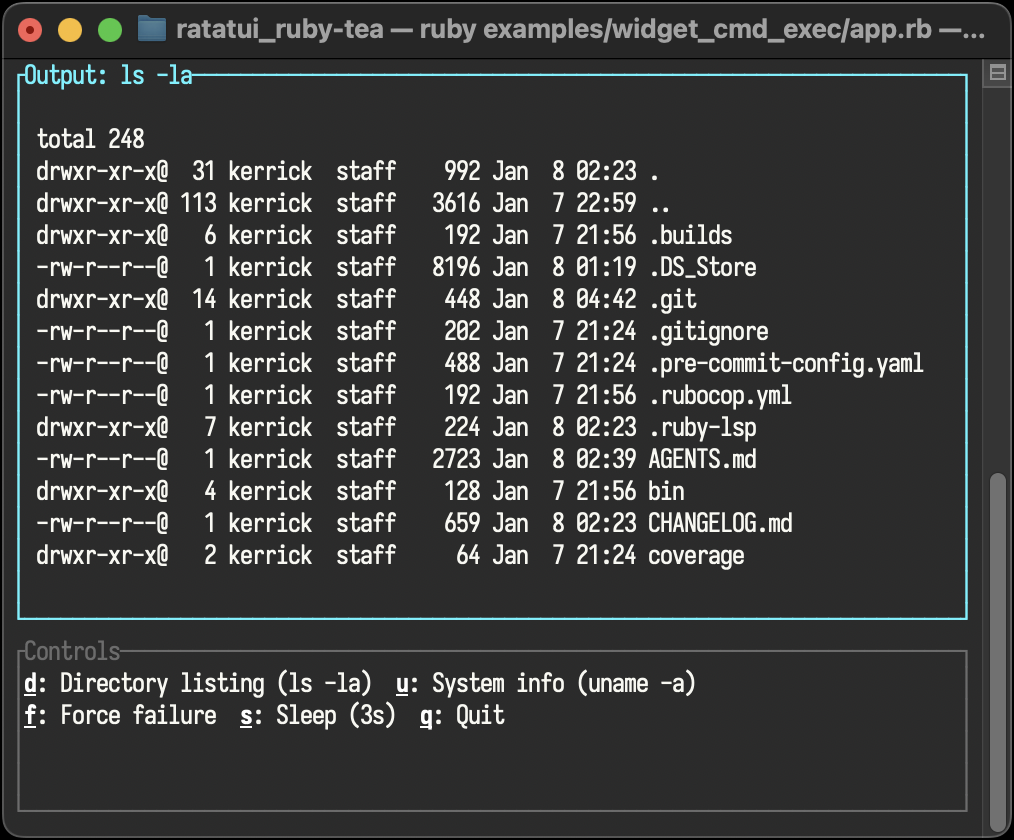The image size is (1014, 840).
Task: Click the '.ruby-lsp' directory name
Action: pos(703,427)
